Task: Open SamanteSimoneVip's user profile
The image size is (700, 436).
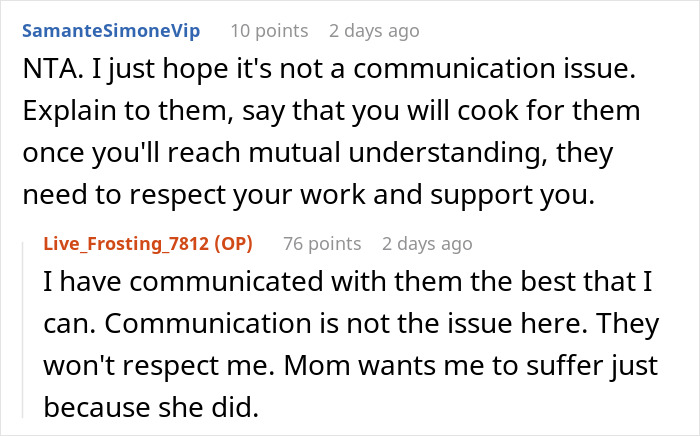Action: coord(111,31)
